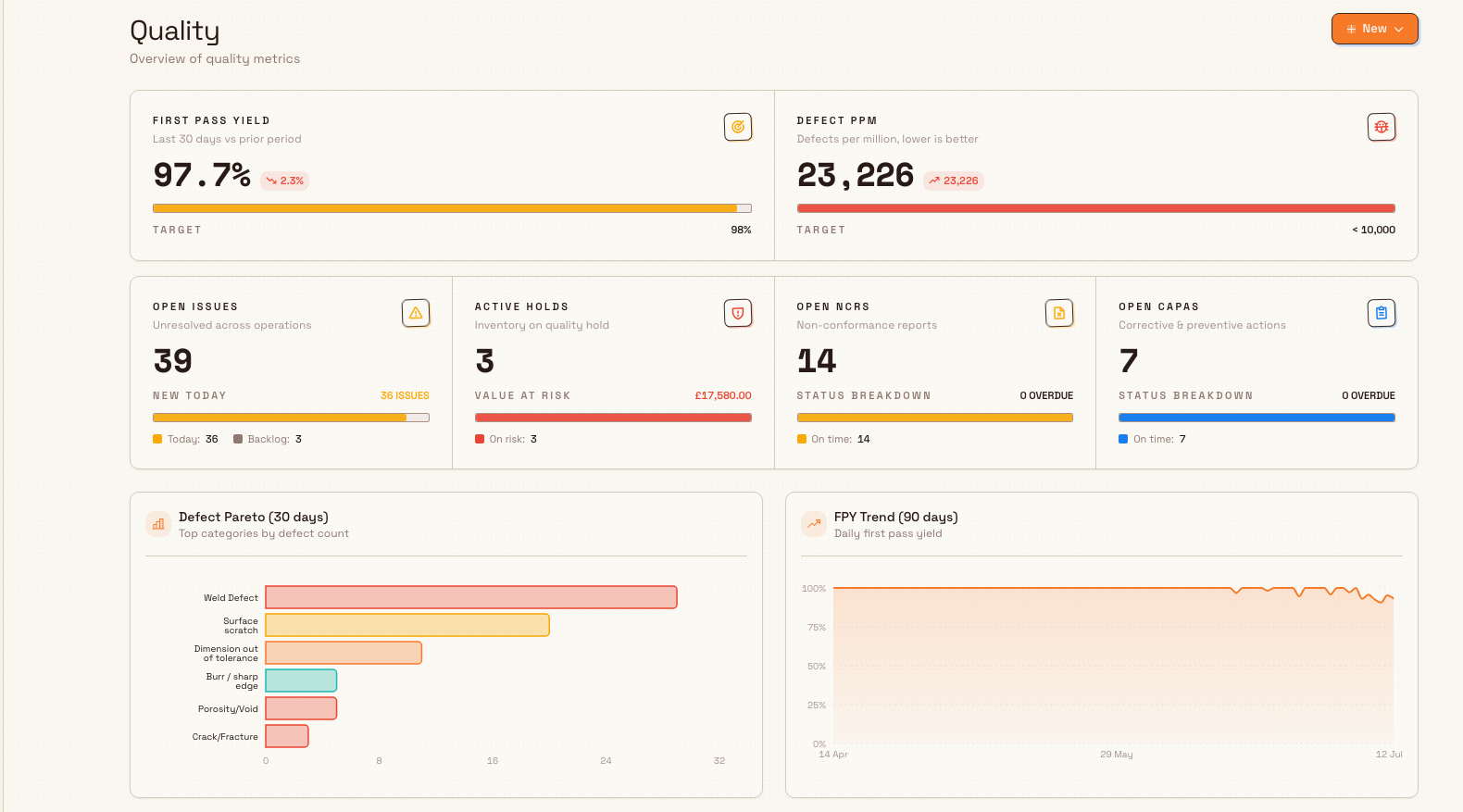Viewport: 1463px width, 812px height.
Task: Click the Active Holds value at risk bar
Action: pos(613,418)
